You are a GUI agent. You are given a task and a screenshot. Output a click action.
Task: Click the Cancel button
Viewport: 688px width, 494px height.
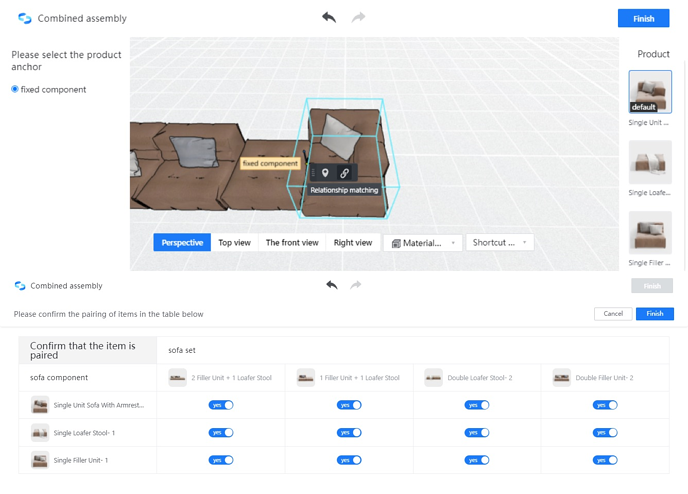coord(613,314)
